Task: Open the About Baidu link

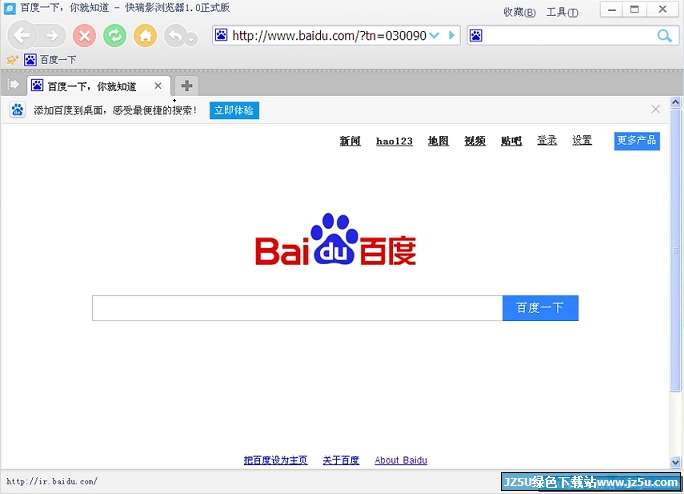Action: click(x=401, y=460)
